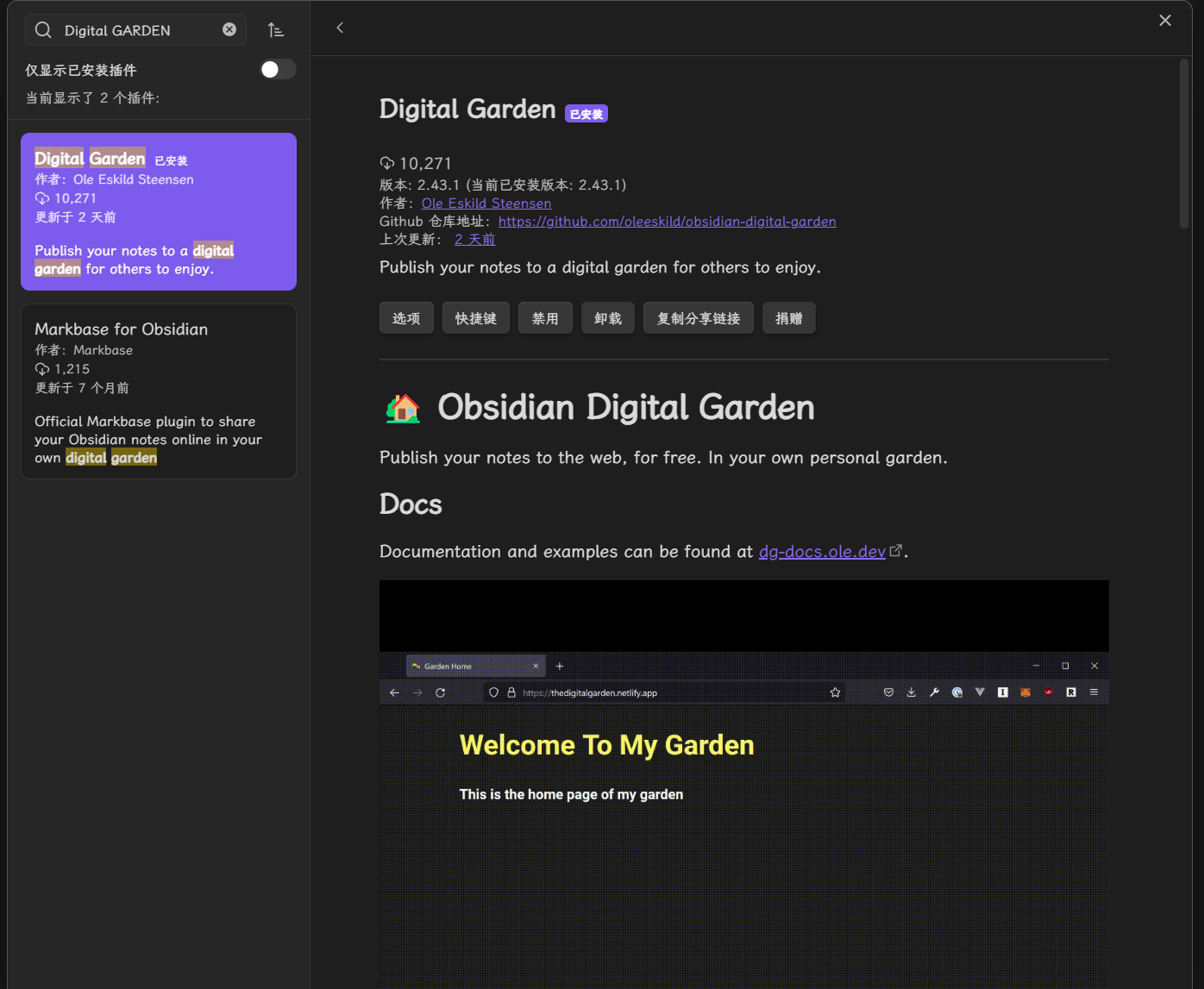
Task: Click 'Publish your notes to the web' tagline
Action: click(663, 458)
